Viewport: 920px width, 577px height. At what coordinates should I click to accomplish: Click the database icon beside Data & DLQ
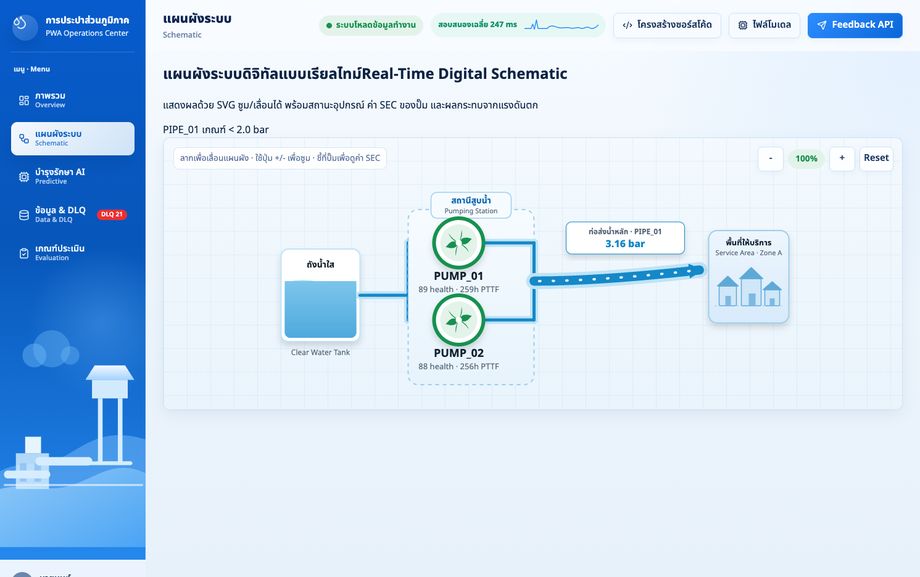23,215
